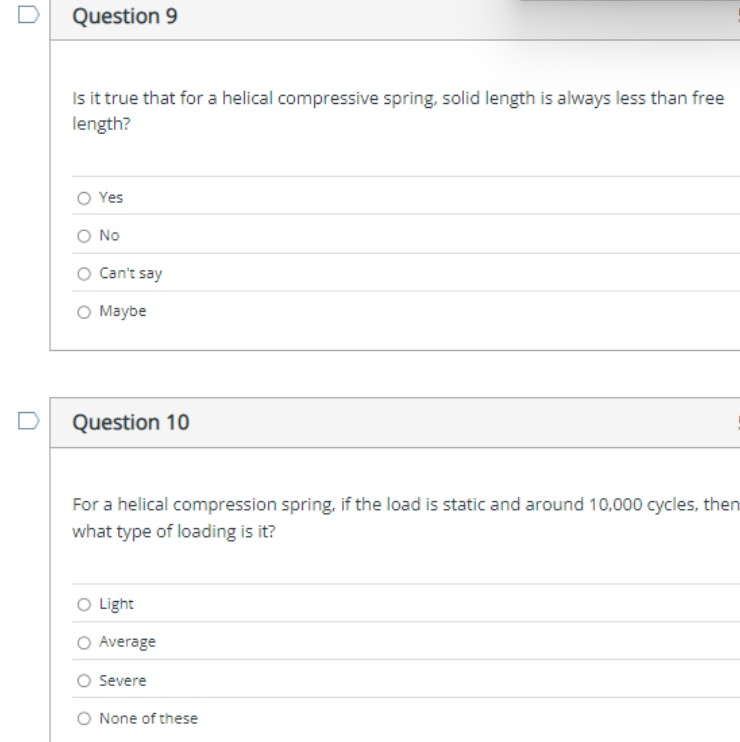Click the 'Average' answer label text
The height and width of the screenshot is (742, 740).
pyautogui.click(x=128, y=642)
